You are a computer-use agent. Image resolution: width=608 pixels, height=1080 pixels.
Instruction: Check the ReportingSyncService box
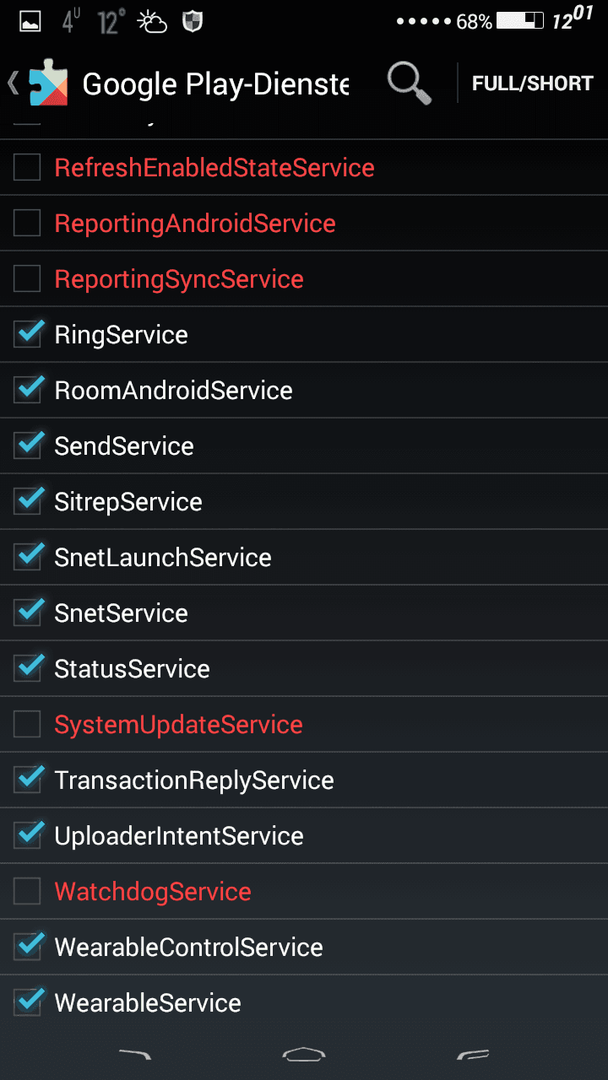pos(27,279)
